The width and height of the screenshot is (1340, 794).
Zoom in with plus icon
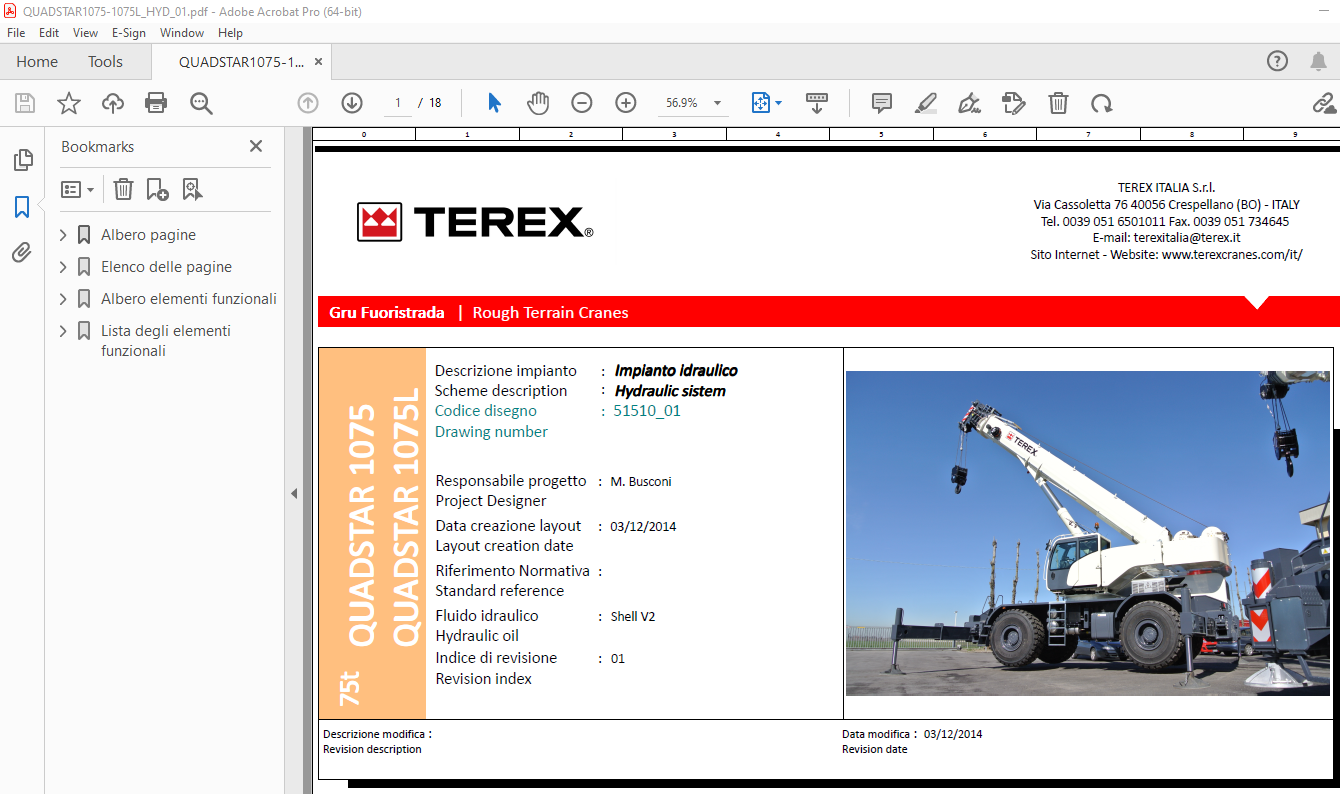pyautogui.click(x=626, y=103)
